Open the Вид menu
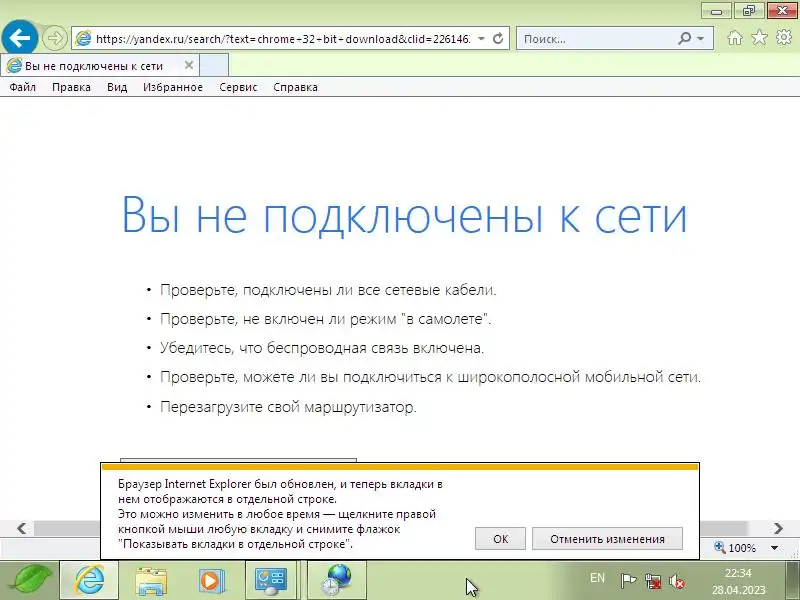Viewport: 800px width, 600px height. point(117,87)
